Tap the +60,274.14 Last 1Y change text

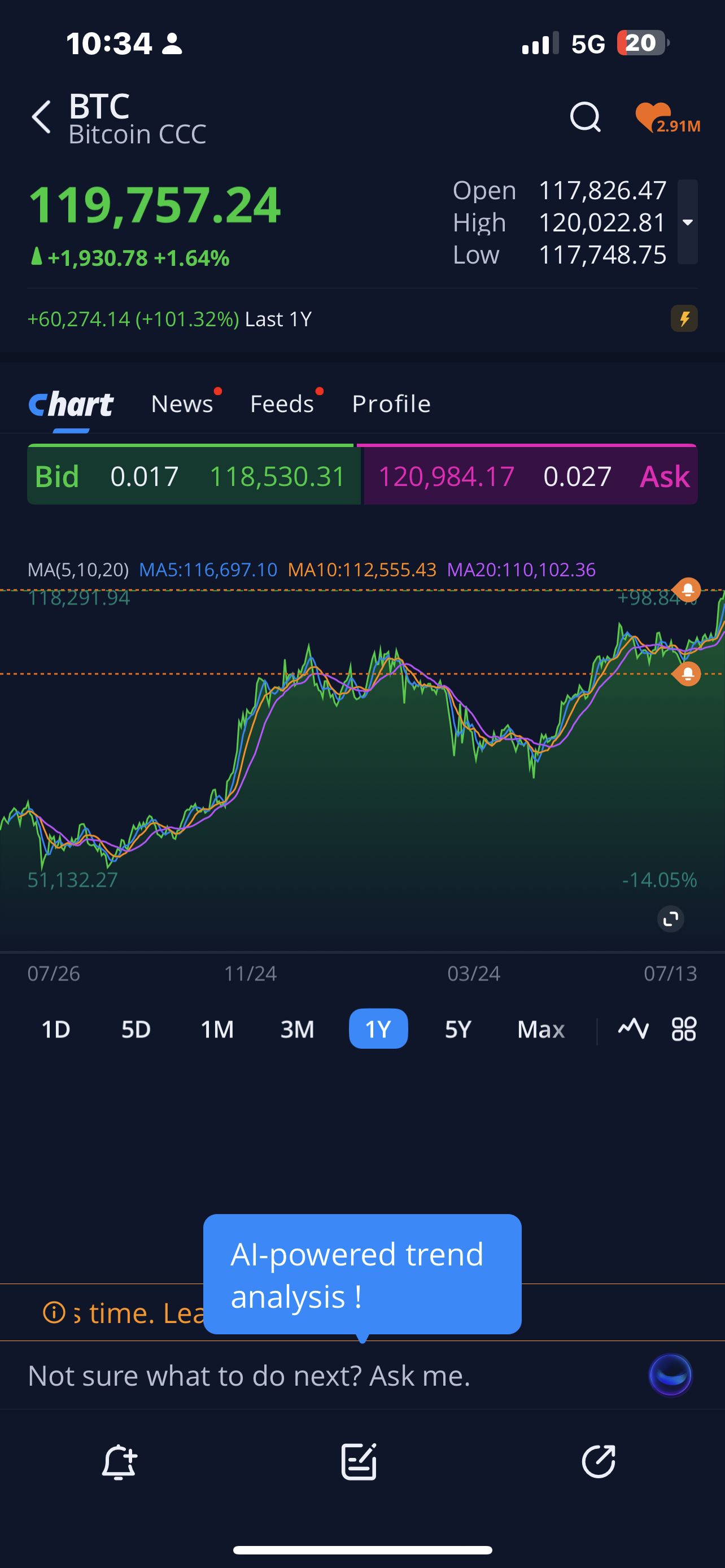pyautogui.click(x=170, y=319)
